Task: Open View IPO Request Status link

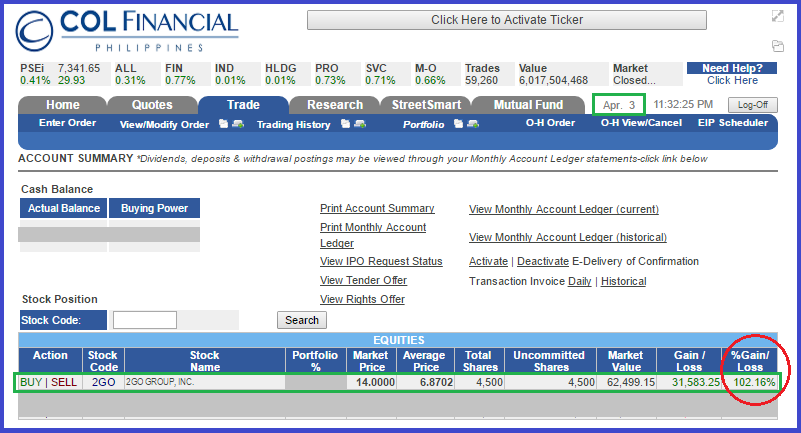Action: [381, 261]
